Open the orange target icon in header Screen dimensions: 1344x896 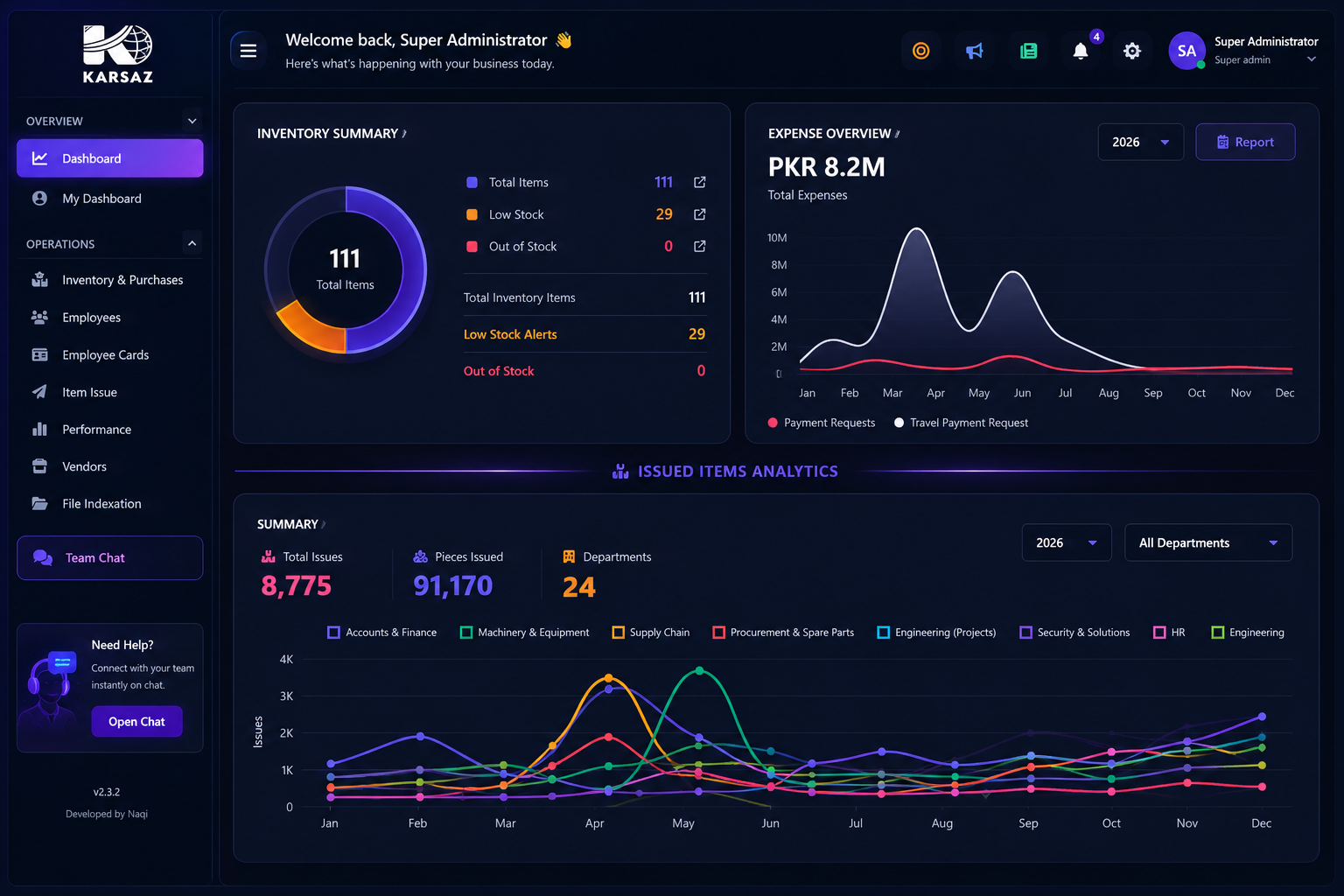click(x=920, y=51)
